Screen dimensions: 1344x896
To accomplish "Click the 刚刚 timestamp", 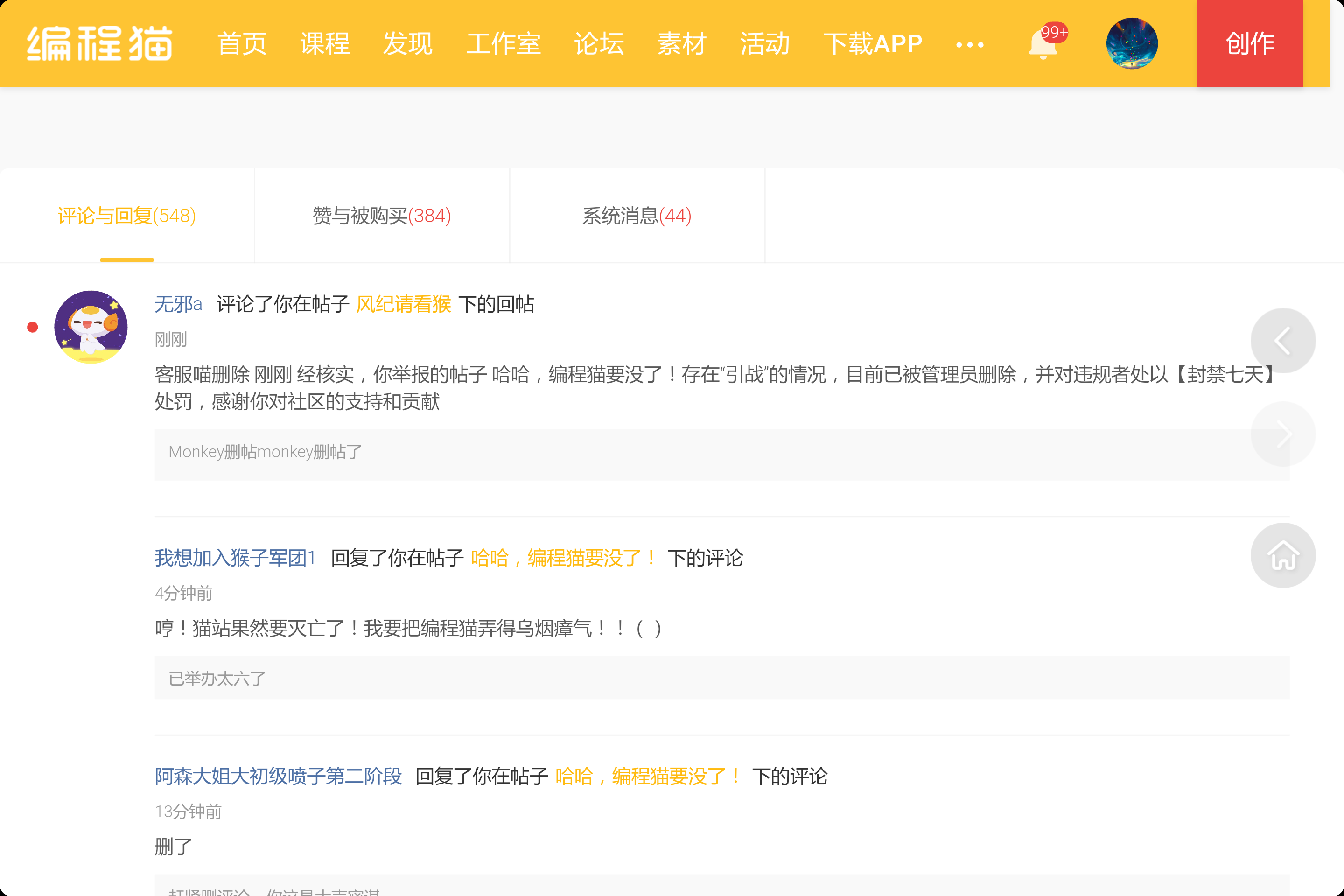I will [x=171, y=339].
